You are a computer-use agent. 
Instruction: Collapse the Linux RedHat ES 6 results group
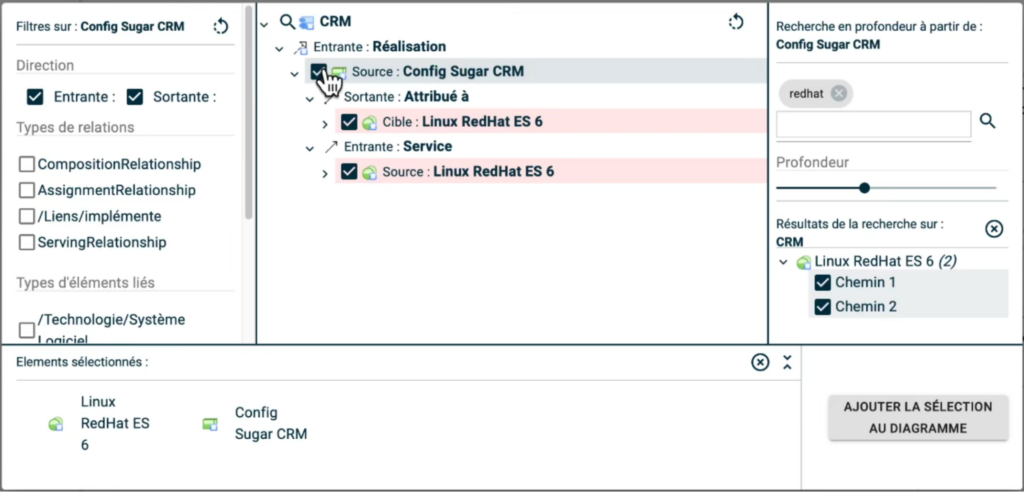point(783,262)
